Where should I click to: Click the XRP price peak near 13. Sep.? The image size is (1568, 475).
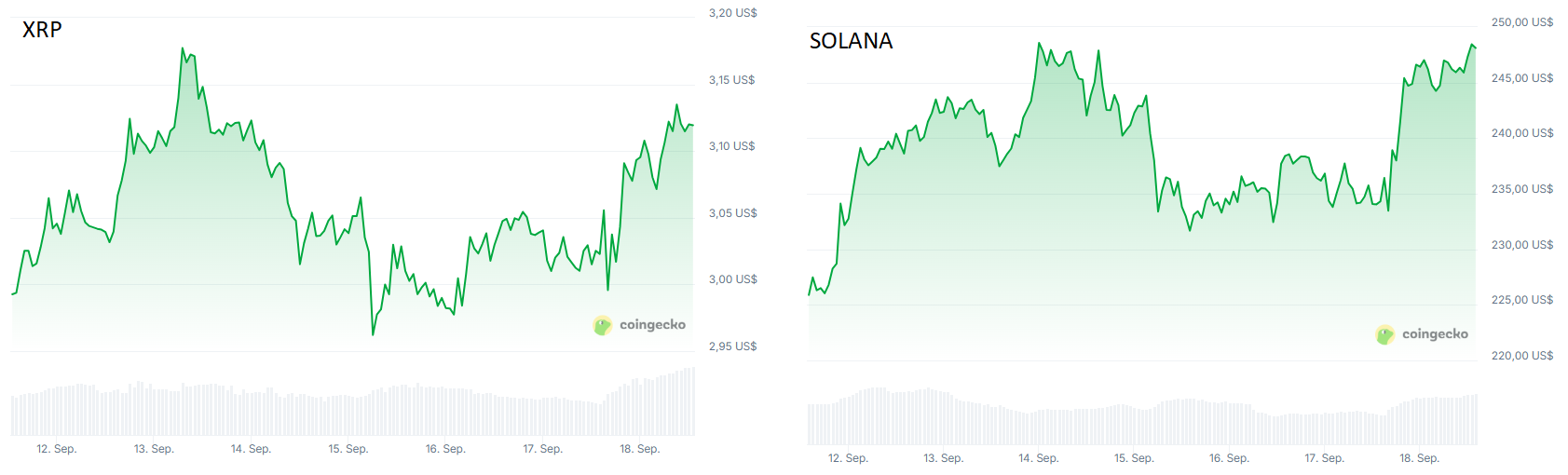(x=183, y=49)
